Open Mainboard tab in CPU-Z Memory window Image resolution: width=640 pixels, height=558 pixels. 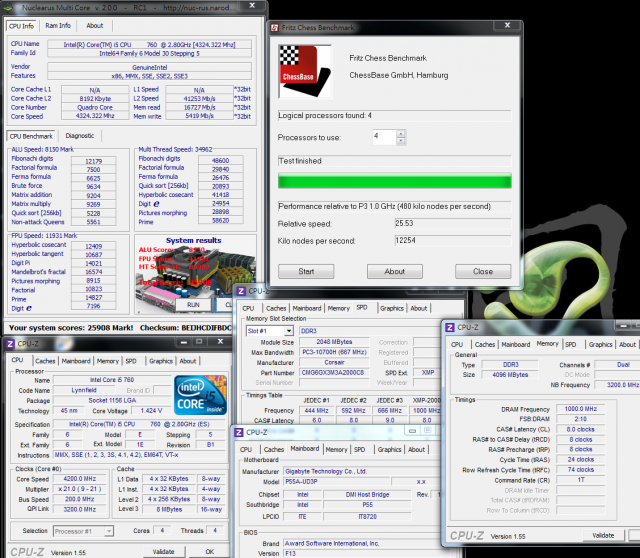(x=516, y=344)
